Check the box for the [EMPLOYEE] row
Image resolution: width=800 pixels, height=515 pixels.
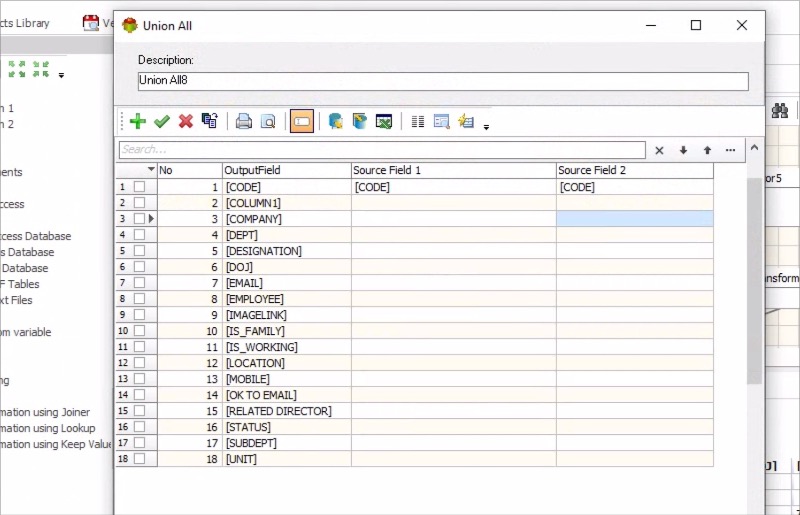click(139, 299)
